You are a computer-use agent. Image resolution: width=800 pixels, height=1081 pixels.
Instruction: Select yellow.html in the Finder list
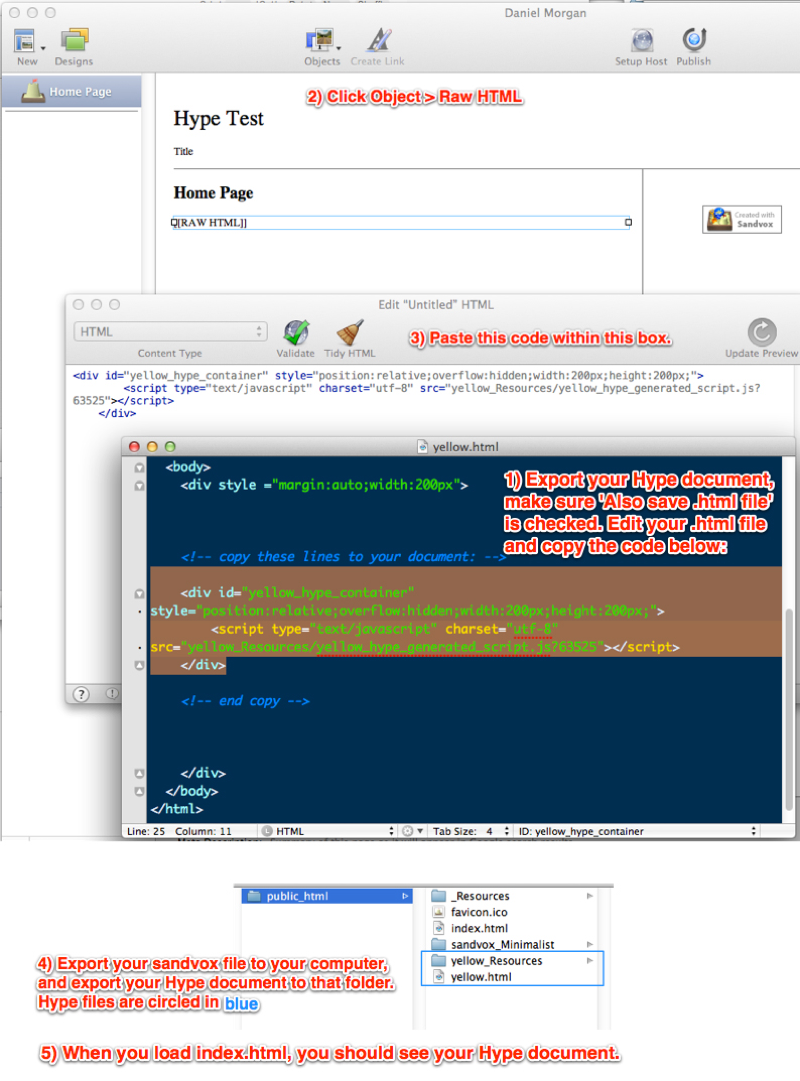[x=480, y=977]
